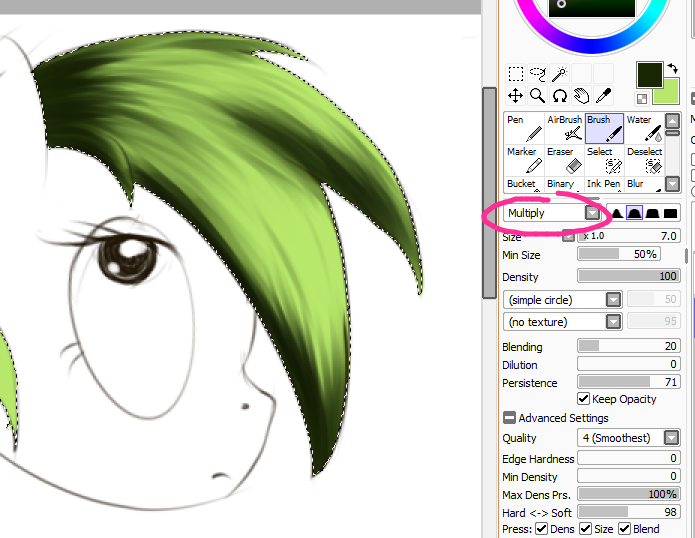Switch to the Hand pan tool
This screenshot has width=695, height=538.
click(581, 96)
